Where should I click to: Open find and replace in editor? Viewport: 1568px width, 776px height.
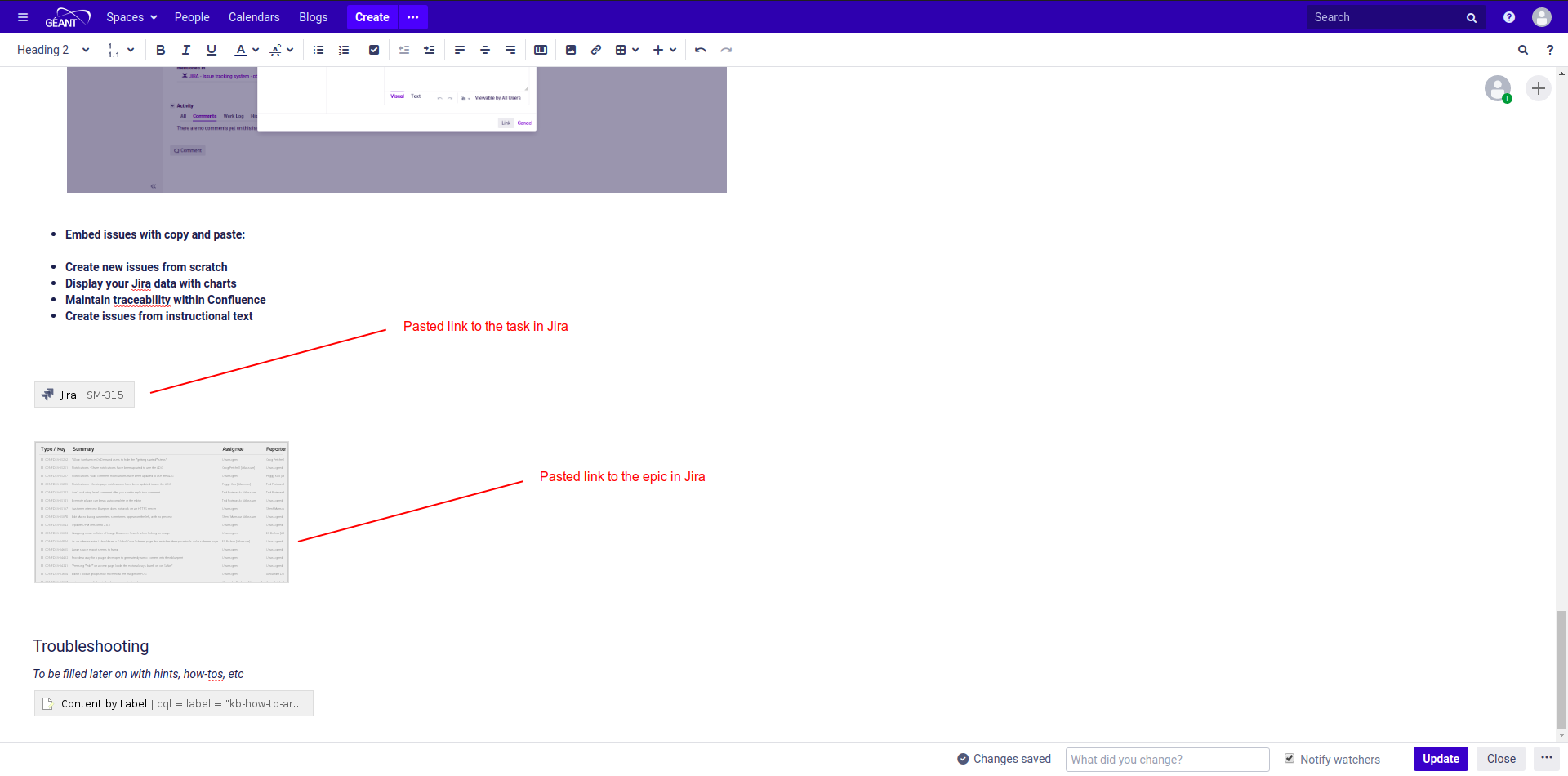(x=1523, y=50)
